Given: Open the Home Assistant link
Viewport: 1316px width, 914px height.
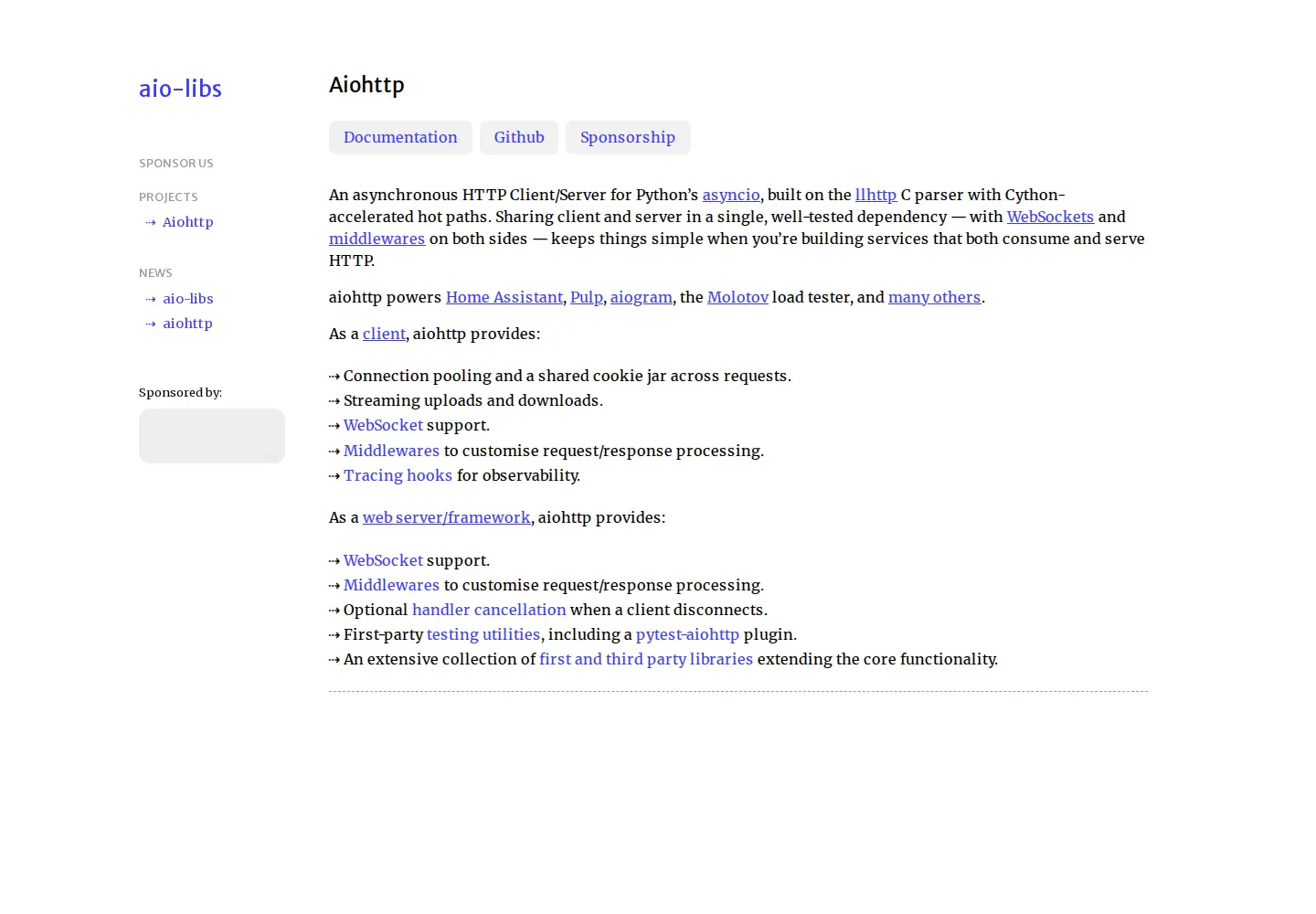Looking at the screenshot, I should tap(504, 297).
